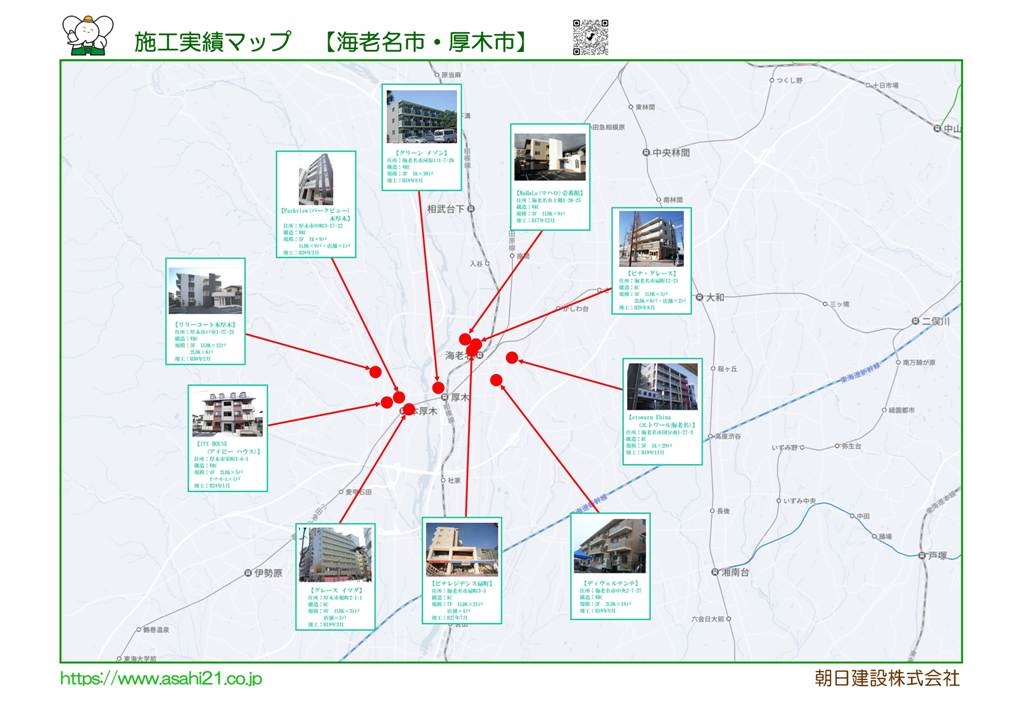1024x724 pixels.
Task: Click the 【グリーン メゾン】 card title
Action: tap(422, 153)
